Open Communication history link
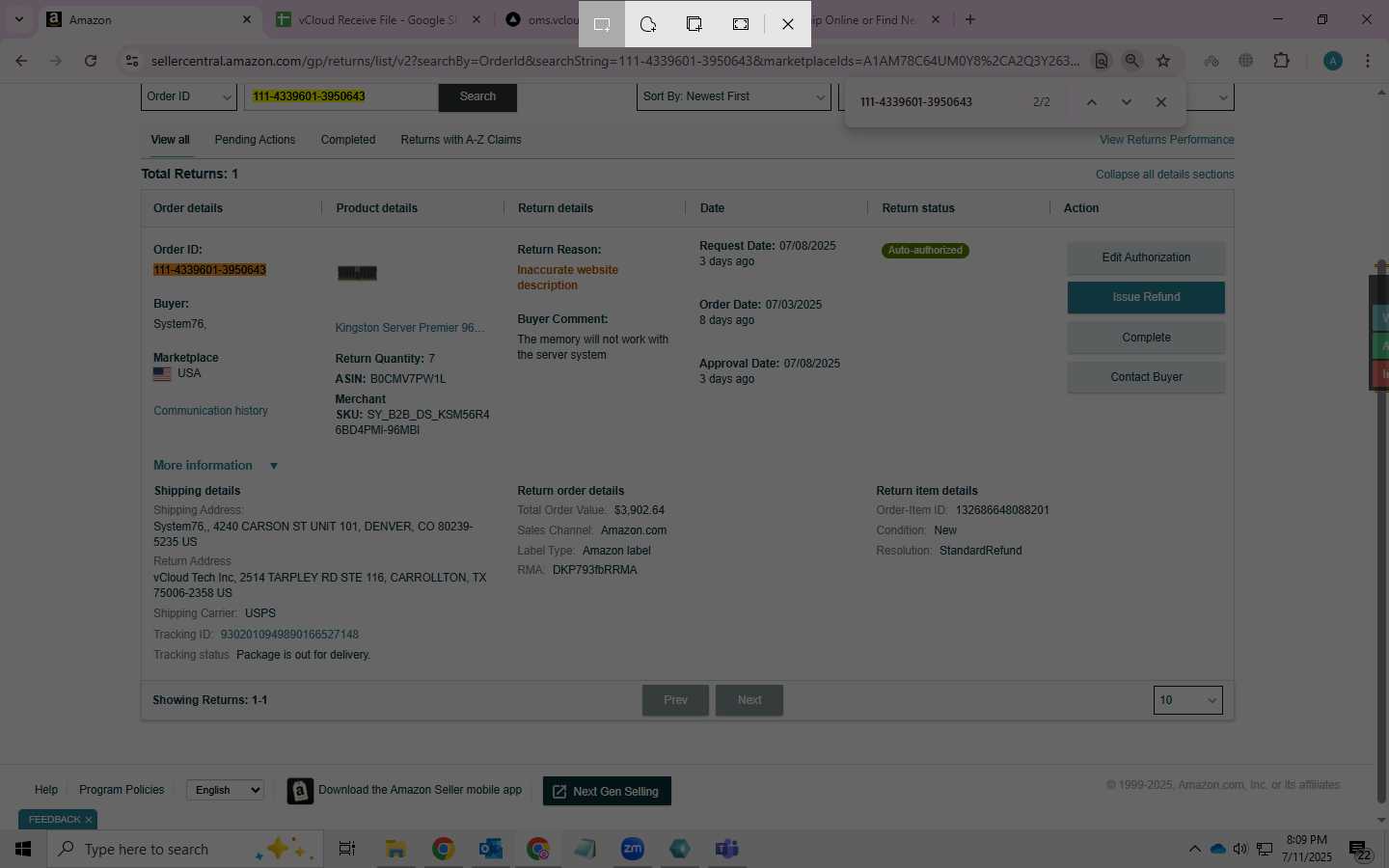This screenshot has height=868, width=1389. click(210, 411)
